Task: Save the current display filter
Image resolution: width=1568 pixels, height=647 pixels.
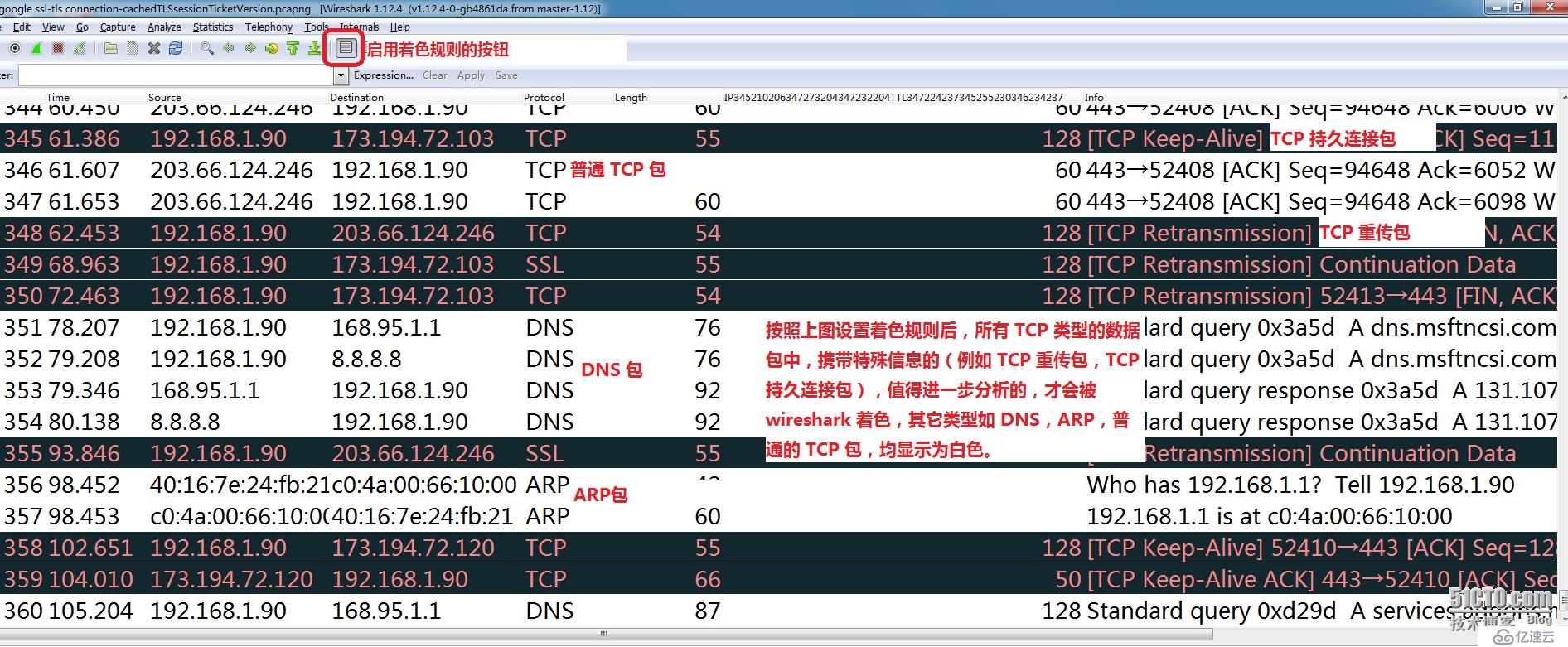Action: click(506, 75)
